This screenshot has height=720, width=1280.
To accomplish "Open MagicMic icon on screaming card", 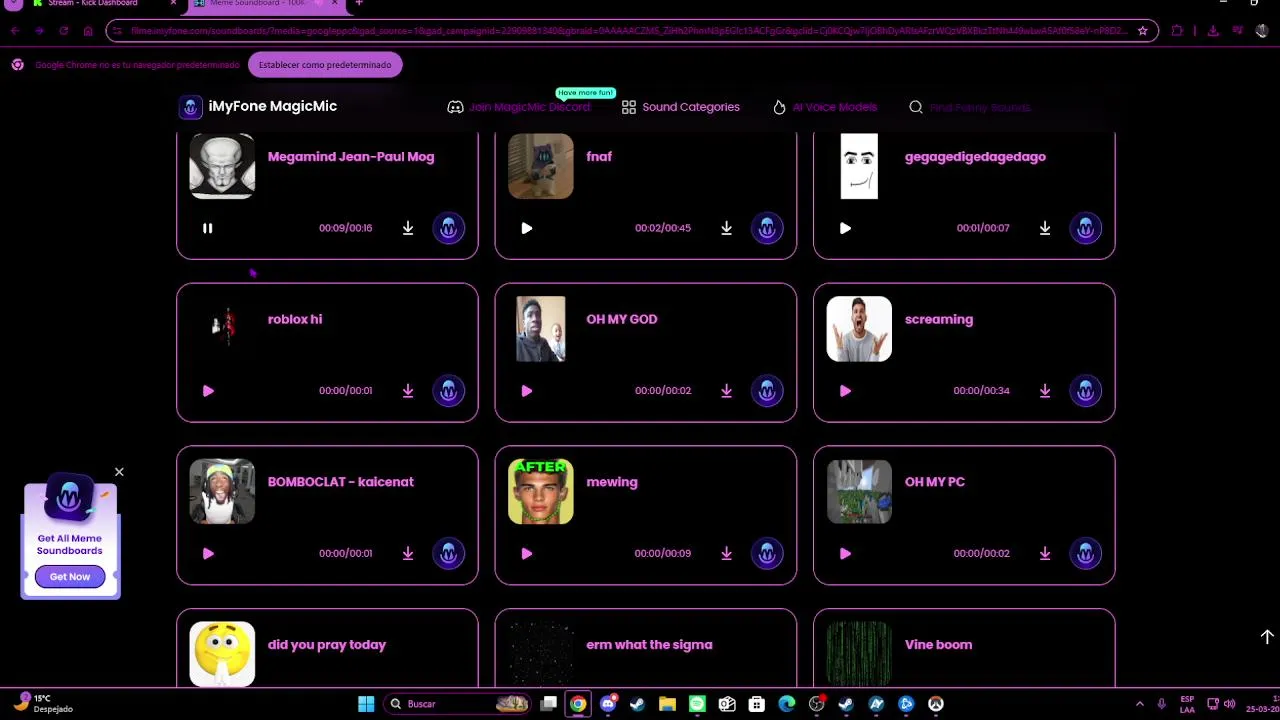I will coord(1085,391).
